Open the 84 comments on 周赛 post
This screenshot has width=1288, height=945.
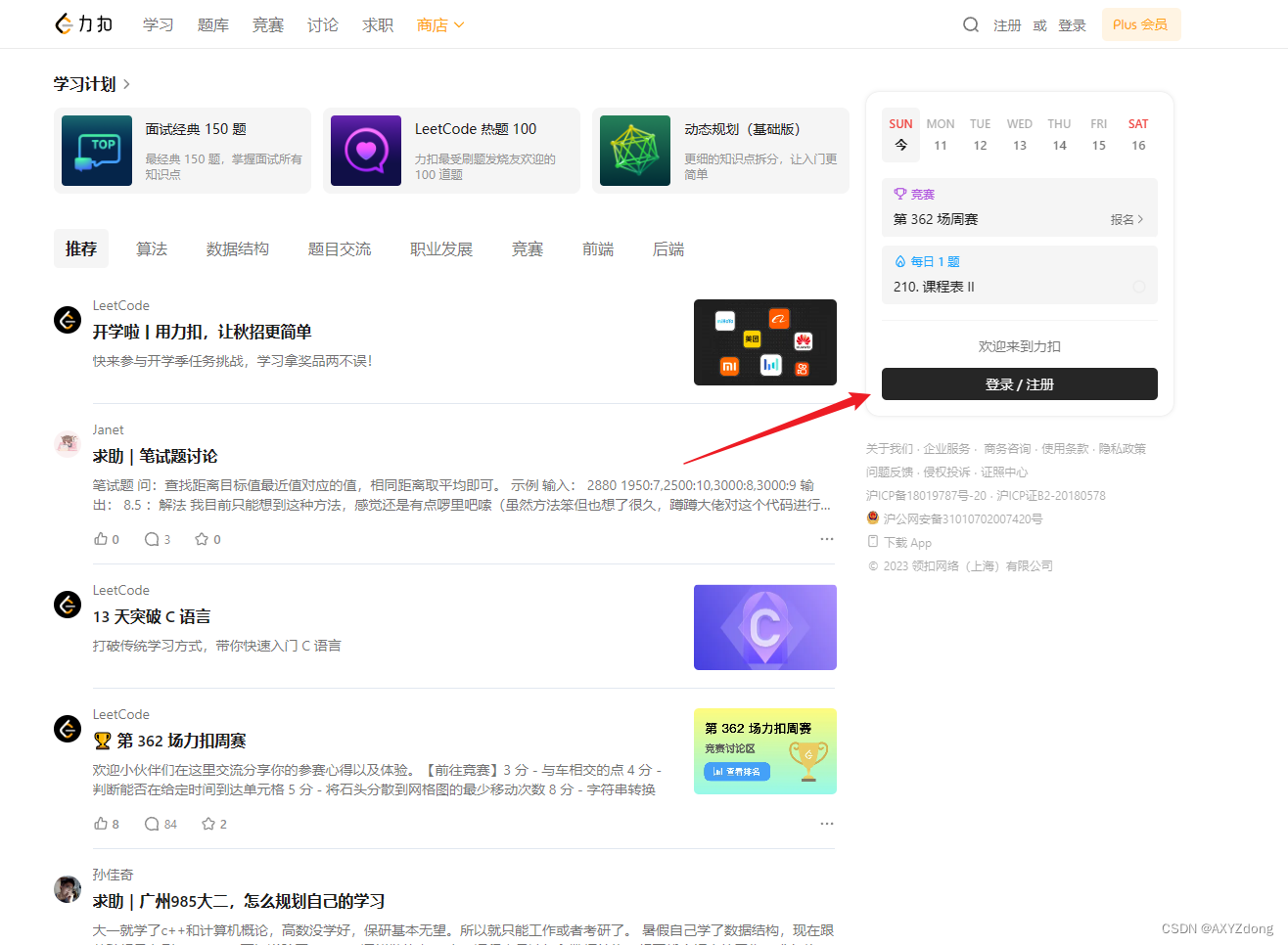(161, 824)
